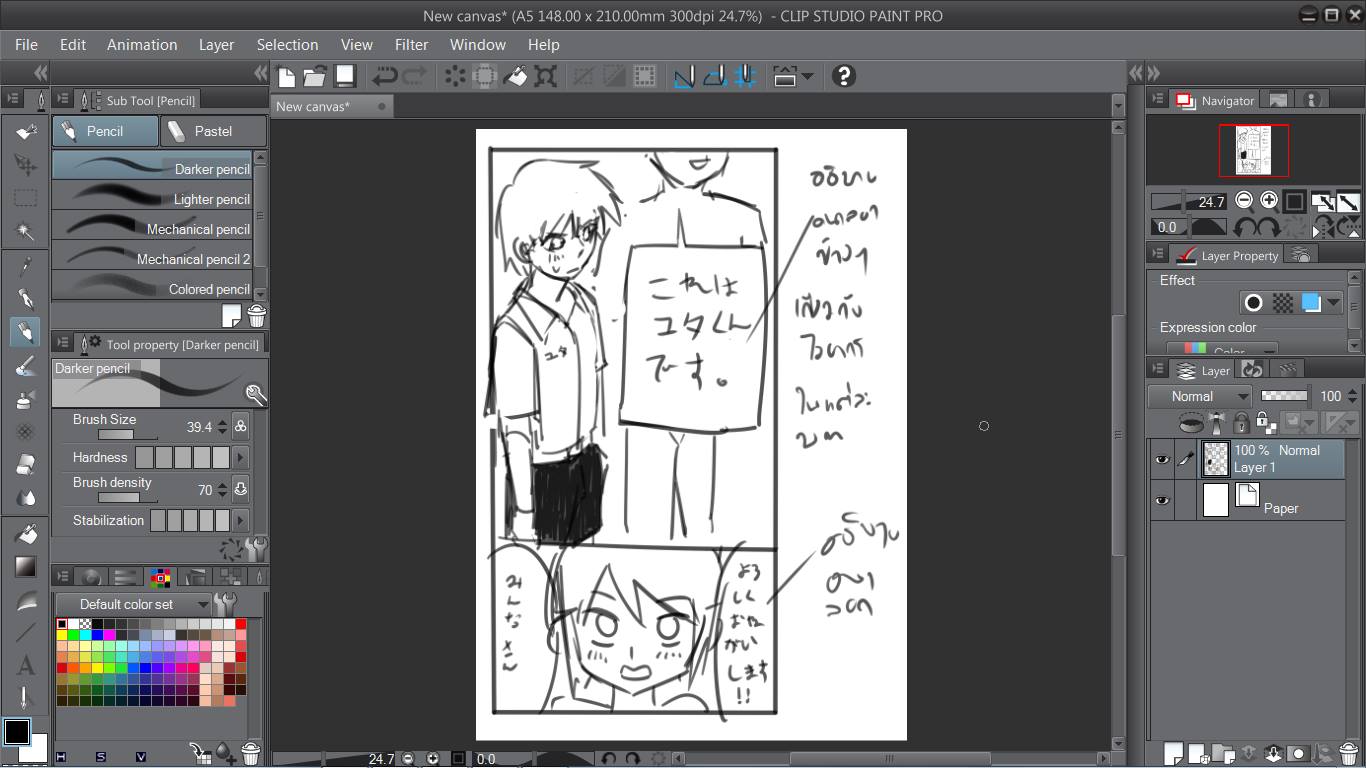The width and height of the screenshot is (1366, 768).
Task: Select the Gradient tool
Action: tap(26, 567)
